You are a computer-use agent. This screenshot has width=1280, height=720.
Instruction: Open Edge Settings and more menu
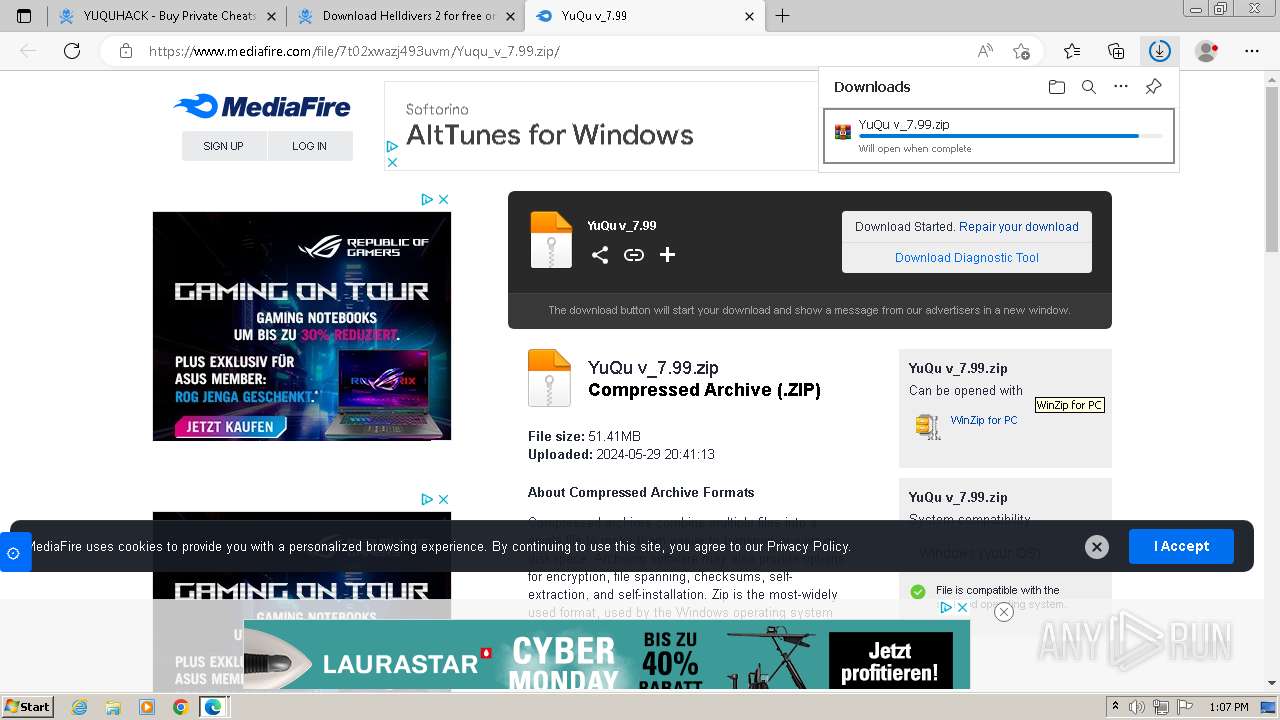pos(1251,51)
